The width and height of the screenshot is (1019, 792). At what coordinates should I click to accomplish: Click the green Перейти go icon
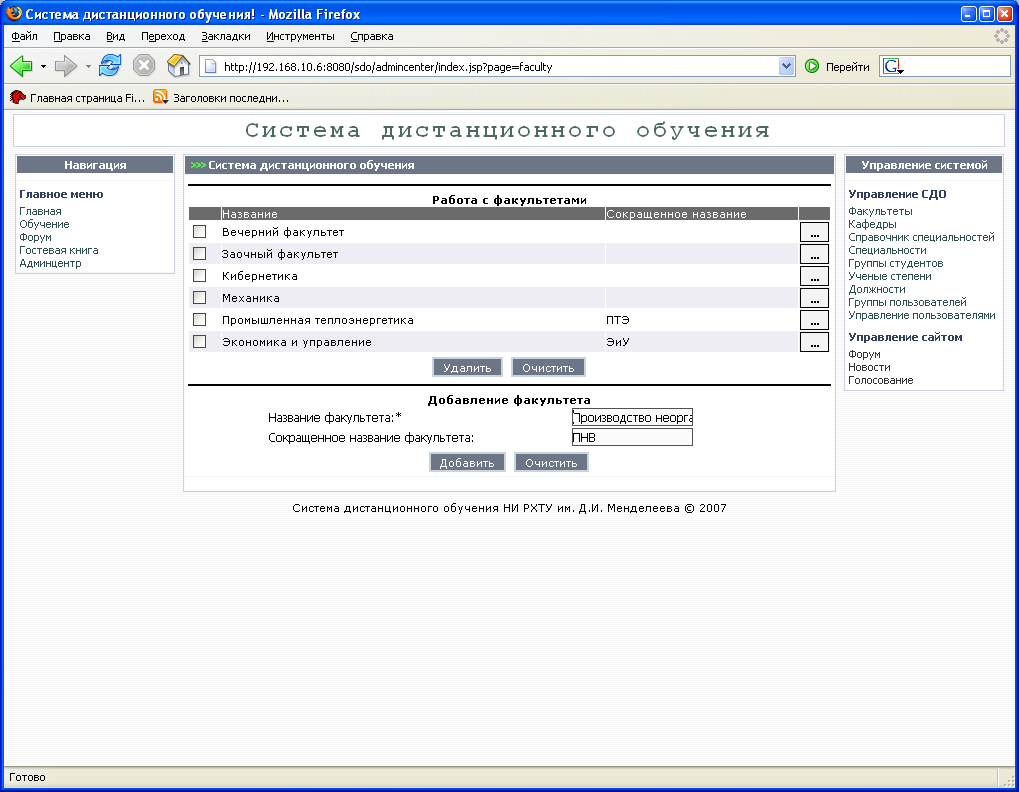pos(812,66)
